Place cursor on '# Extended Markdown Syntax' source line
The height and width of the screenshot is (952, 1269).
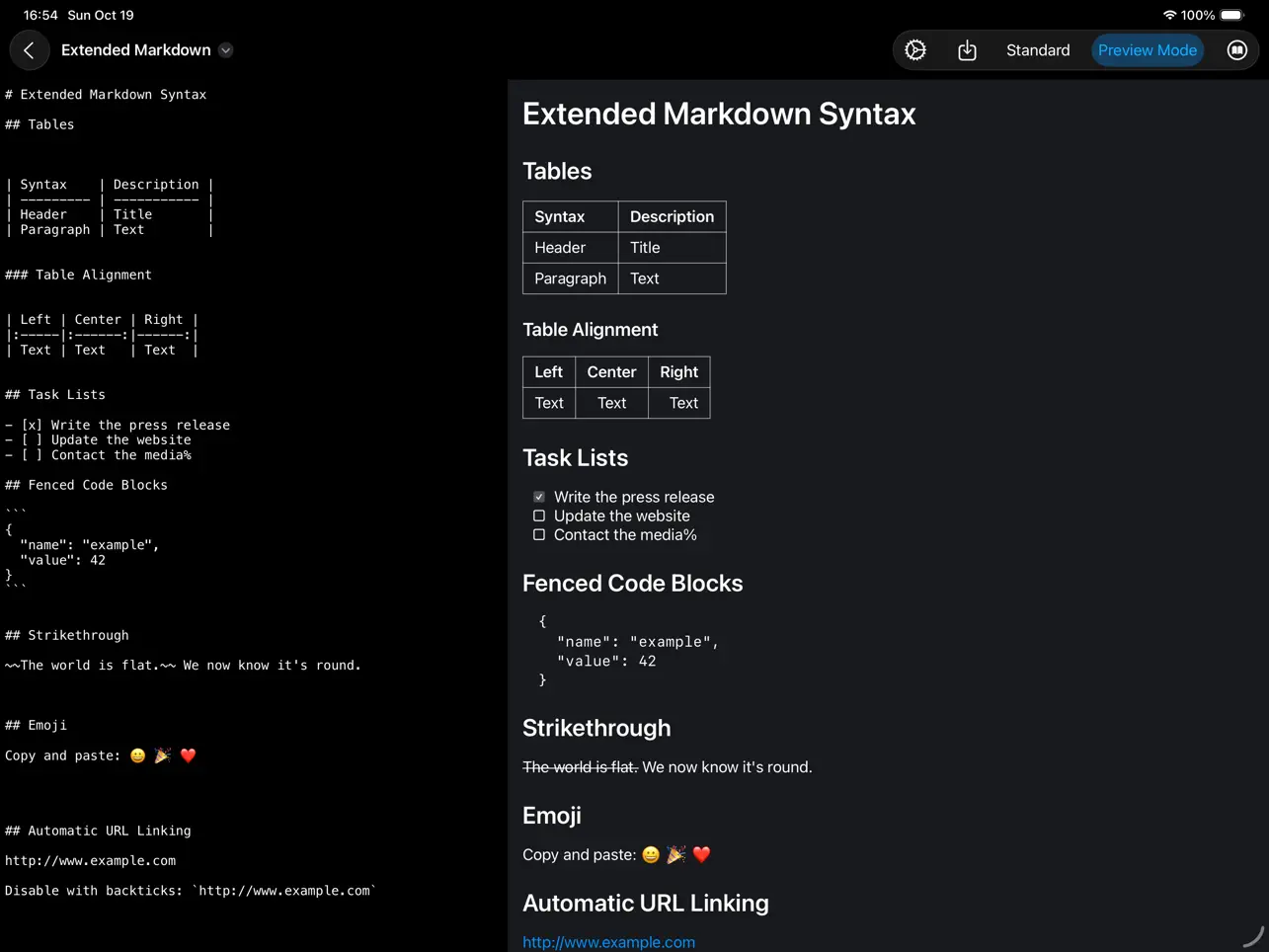click(x=106, y=95)
